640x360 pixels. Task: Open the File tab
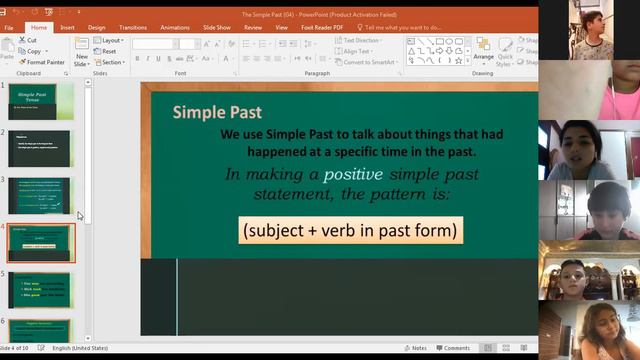coord(9,27)
